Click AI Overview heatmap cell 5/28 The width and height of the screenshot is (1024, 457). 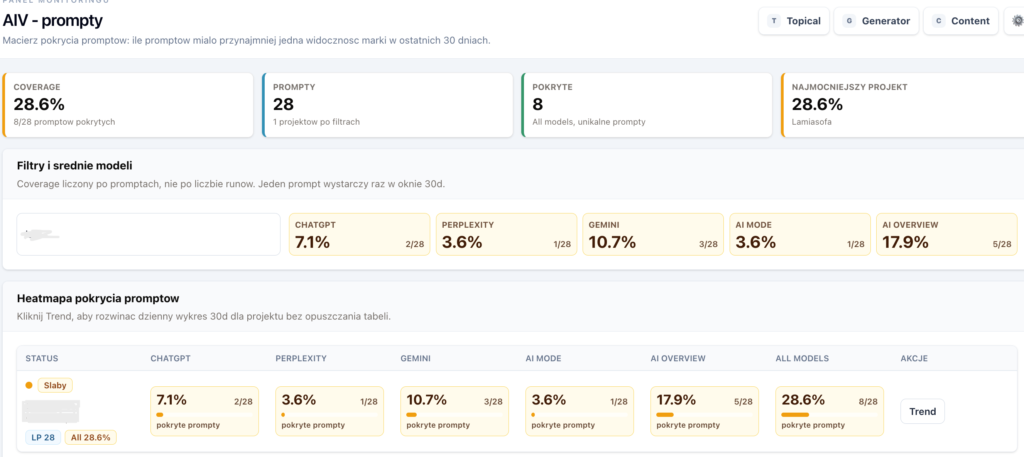point(705,411)
